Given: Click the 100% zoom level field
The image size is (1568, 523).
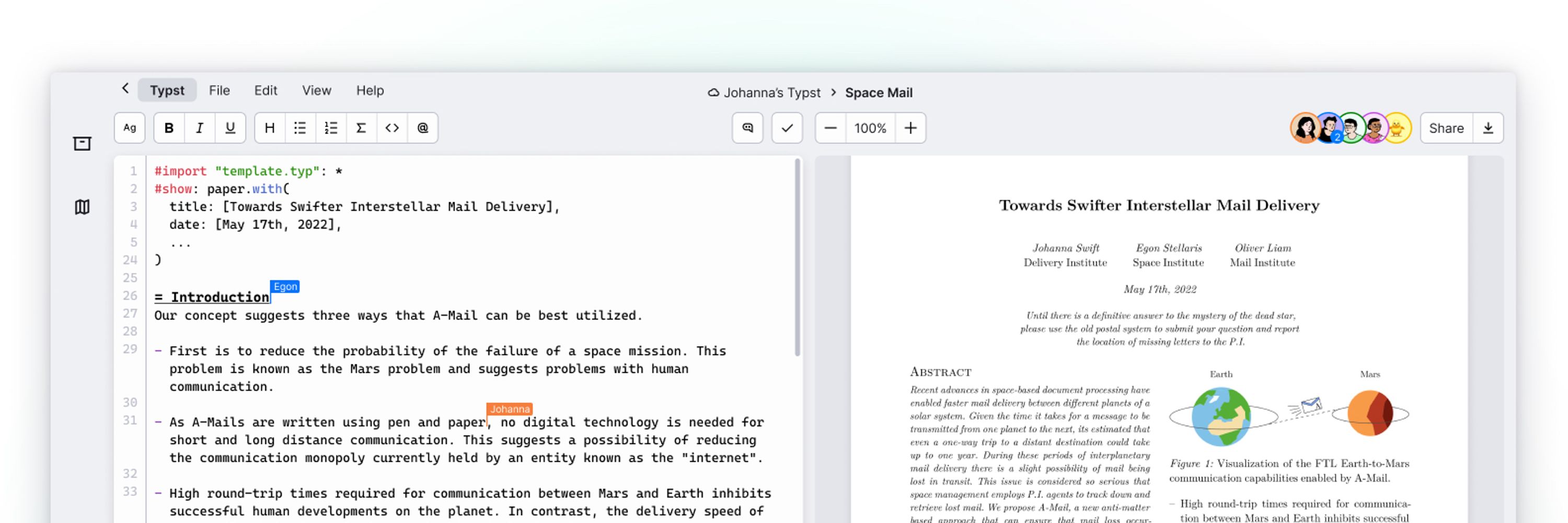Looking at the screenshot, I should pos(870,128).
